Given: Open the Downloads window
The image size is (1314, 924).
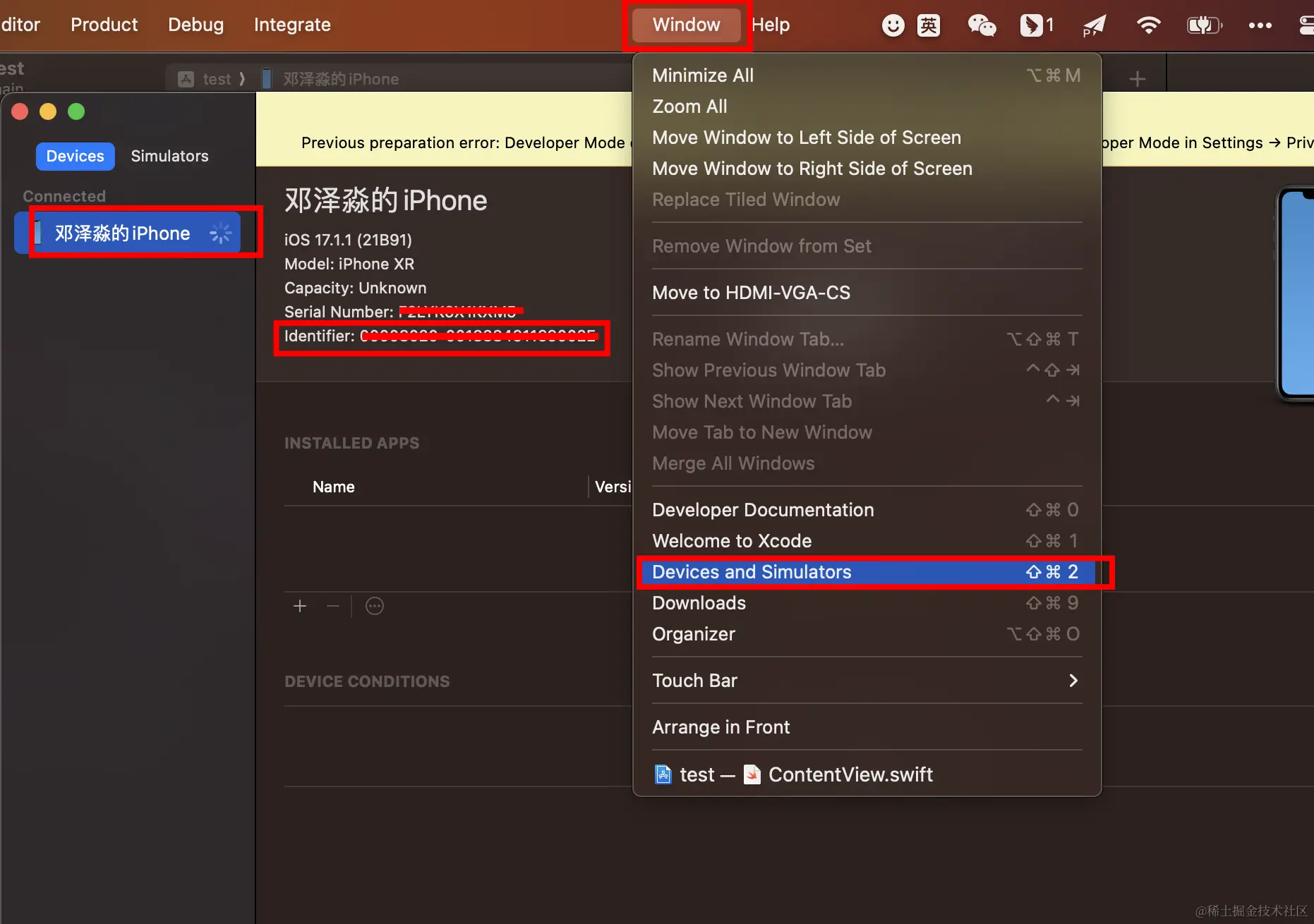Looking at the screenshot, I should tap(867, 603).
